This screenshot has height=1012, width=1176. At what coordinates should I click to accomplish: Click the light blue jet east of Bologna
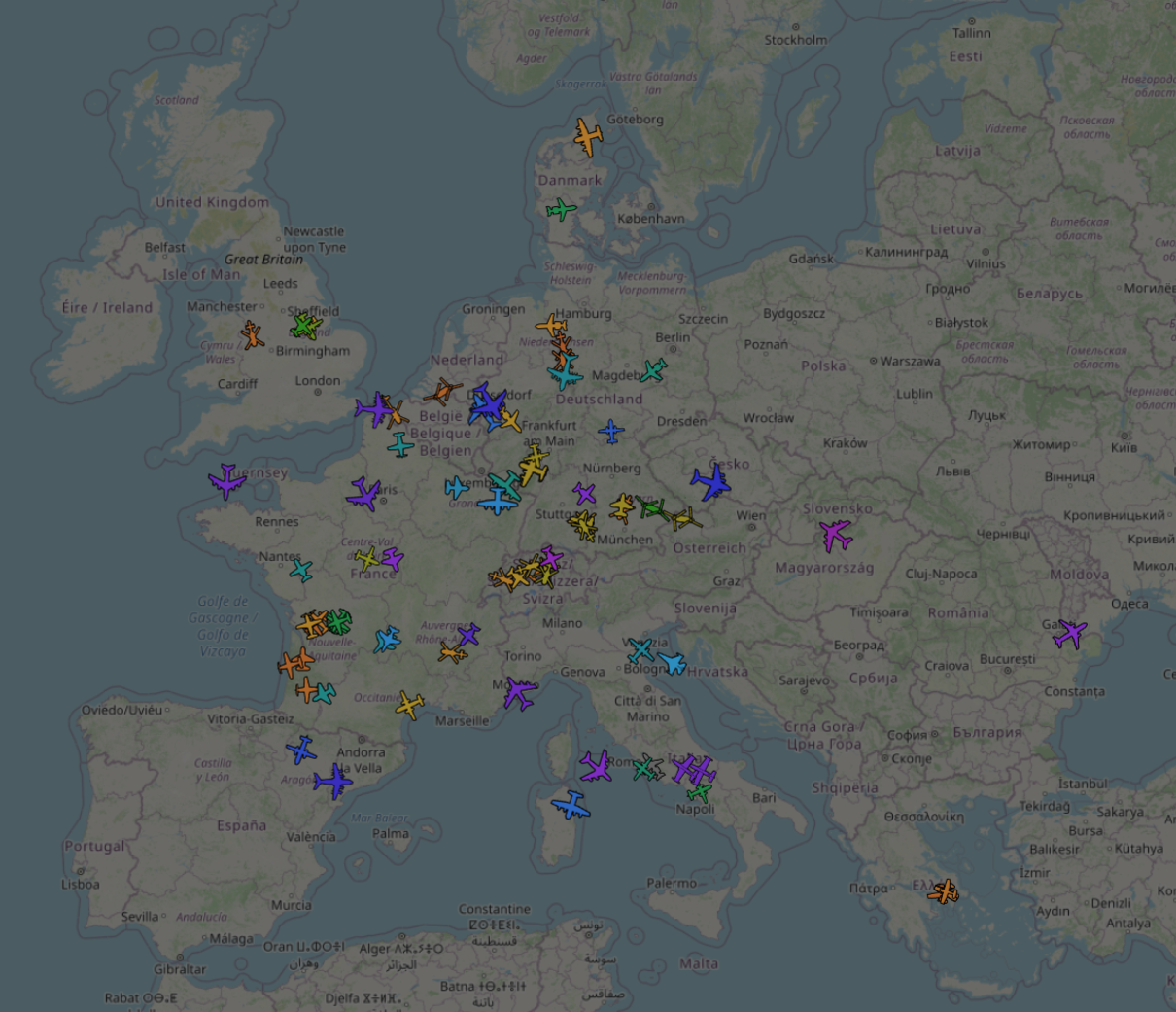[672, 663]
